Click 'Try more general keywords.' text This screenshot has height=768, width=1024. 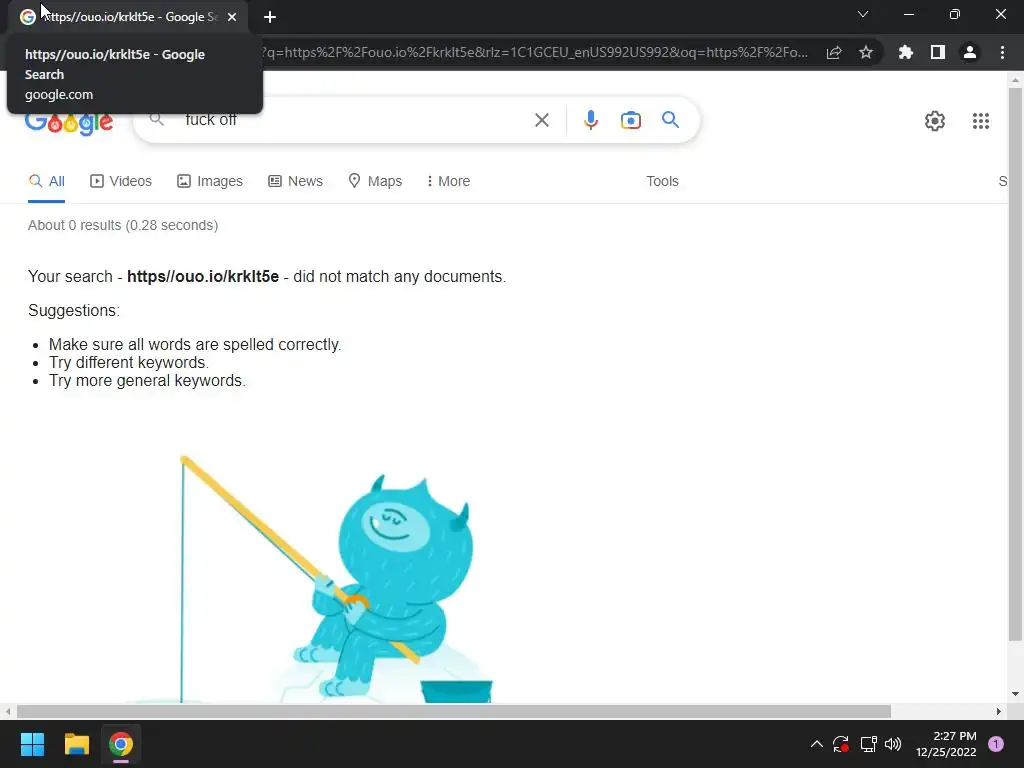[147, 381]
